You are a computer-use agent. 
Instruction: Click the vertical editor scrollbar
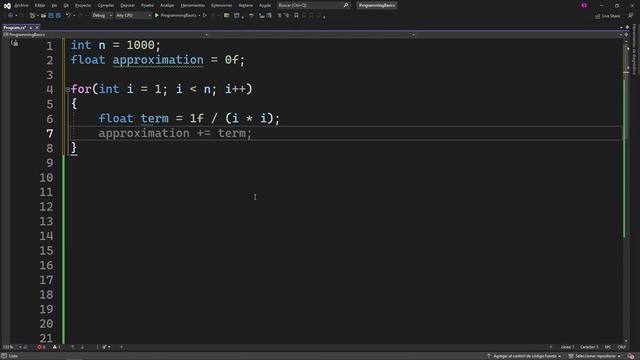tap(626, 190)
